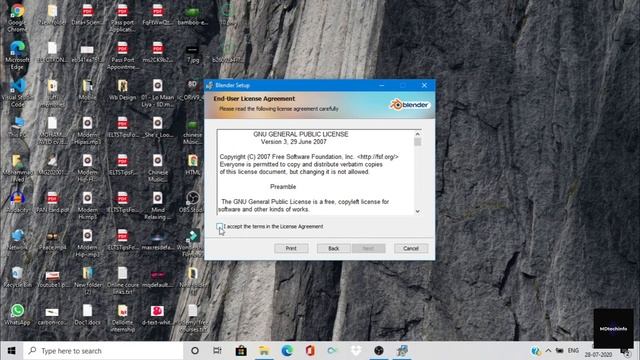Select the HTML desktop icon
The height and width of the screenshot is (360, 640).
click(193, 164)
